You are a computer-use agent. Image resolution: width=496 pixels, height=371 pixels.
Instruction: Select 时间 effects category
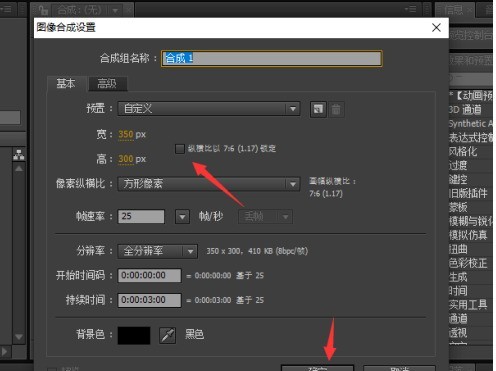pyautogui.click(x=458, y=291)
